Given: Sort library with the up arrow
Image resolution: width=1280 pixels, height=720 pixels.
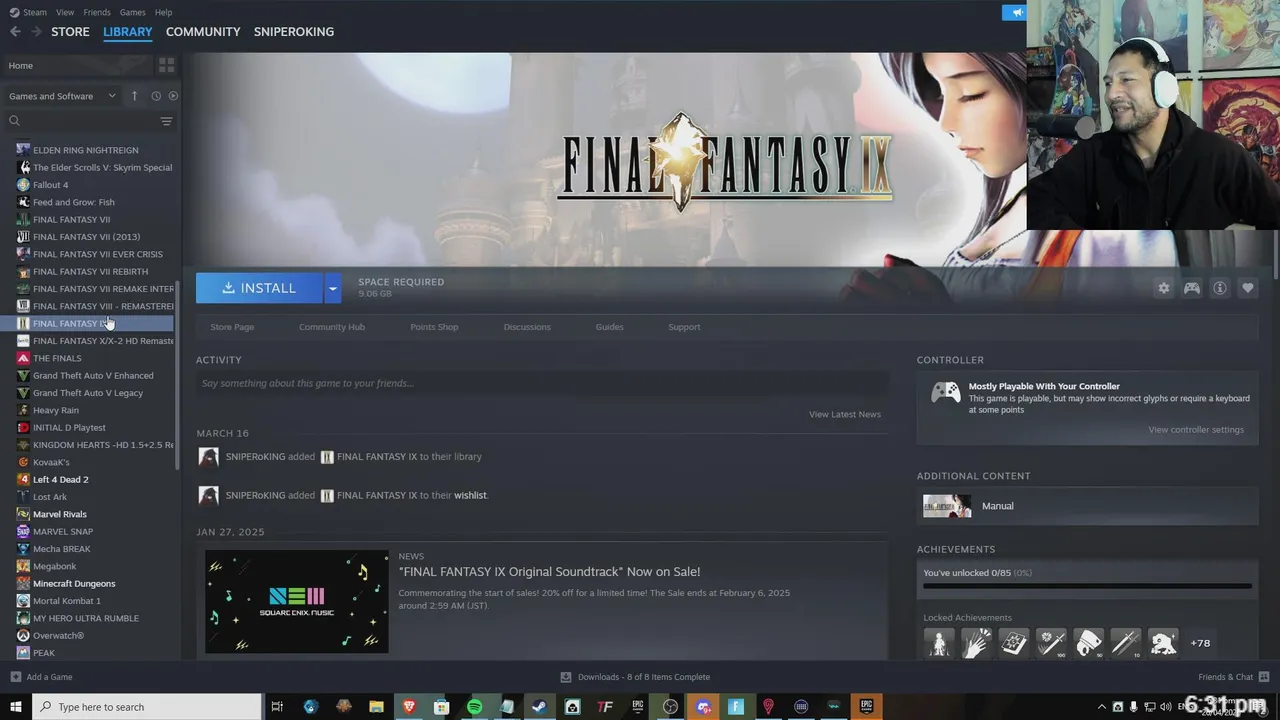Looking at the screenshot, I should pyautogui.click(x=135, y=96).
